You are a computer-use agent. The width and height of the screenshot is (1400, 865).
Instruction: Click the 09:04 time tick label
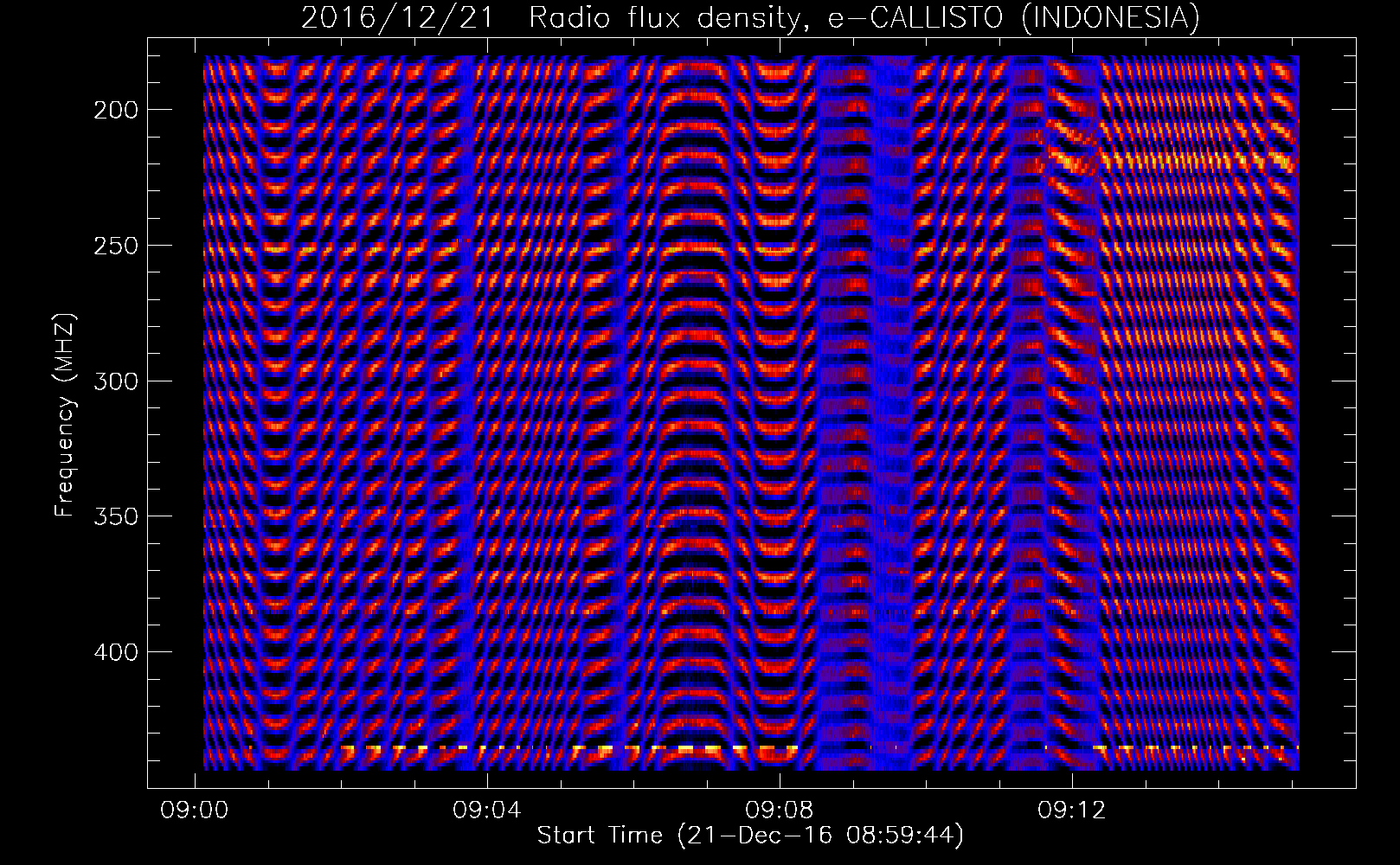click(487, 811)
